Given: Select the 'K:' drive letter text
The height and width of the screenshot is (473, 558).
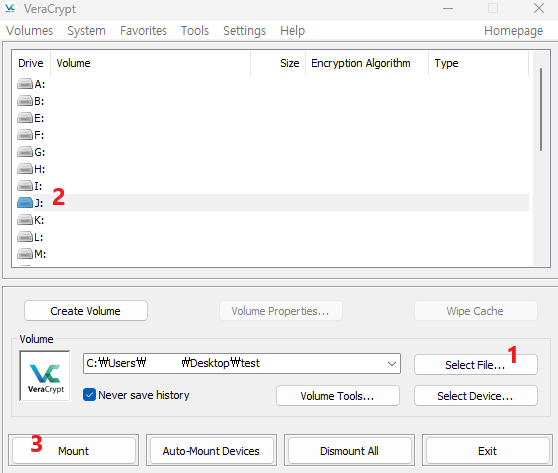Looking at the screenshot, I should [39, 220].
